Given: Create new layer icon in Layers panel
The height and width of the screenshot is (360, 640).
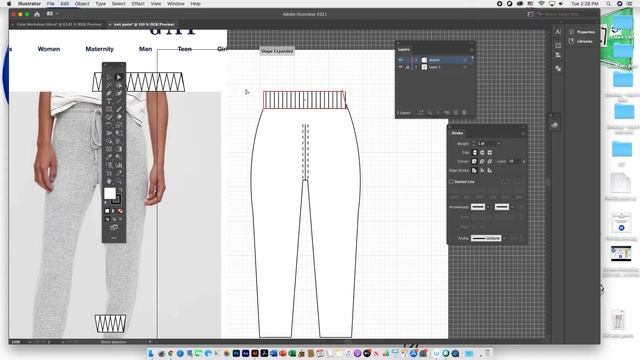Looking at the screenshot, I should 456,112.
